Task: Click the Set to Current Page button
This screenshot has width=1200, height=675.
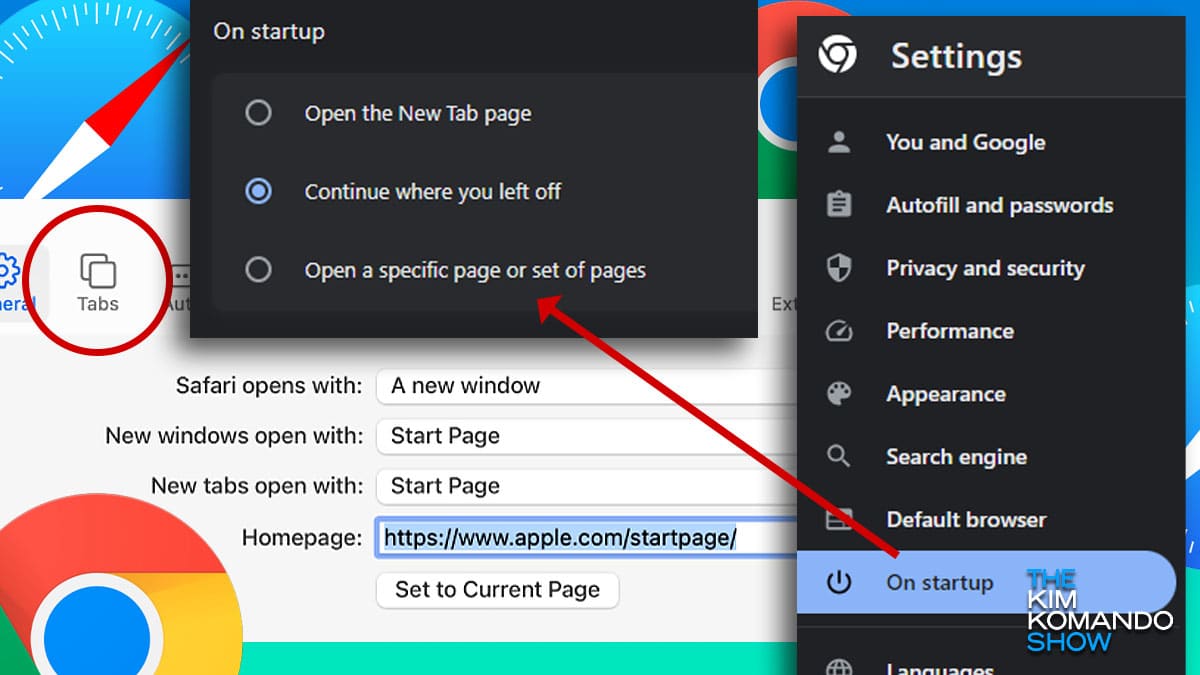Action: tap(497, 589)
